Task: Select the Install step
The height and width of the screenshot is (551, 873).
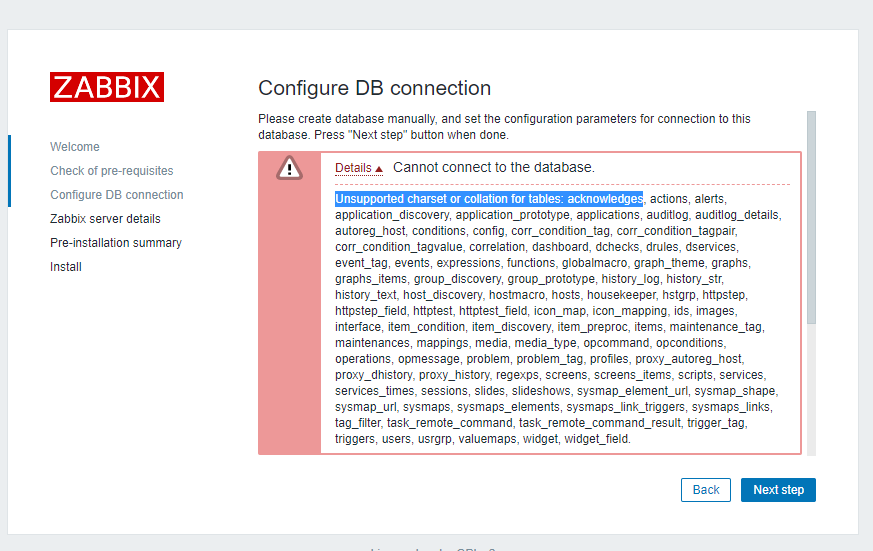Action: 66,267
